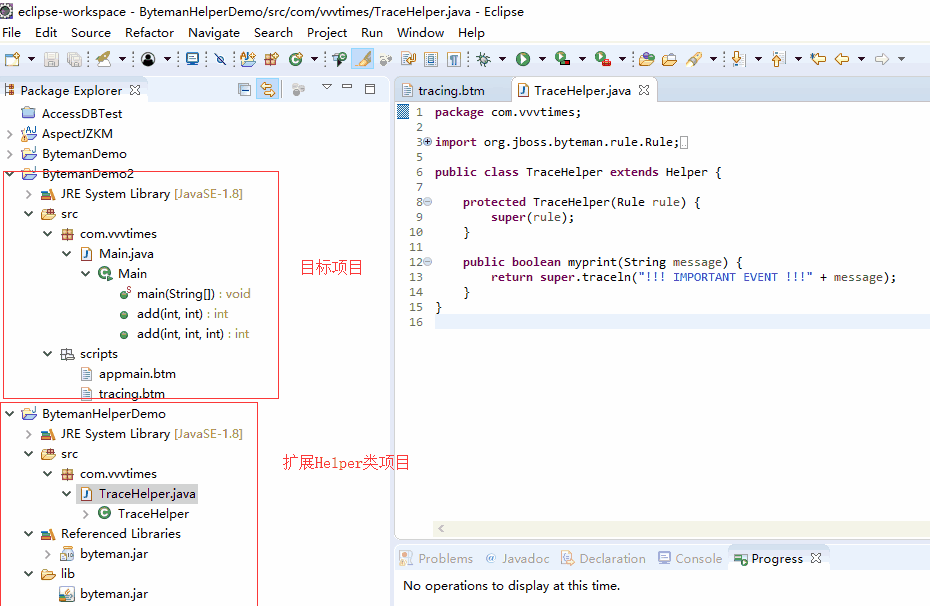Open the Package Explorer View Menu triangle
Image resolution: width=930 pixels, height=606 pixels.
point(327,87)
